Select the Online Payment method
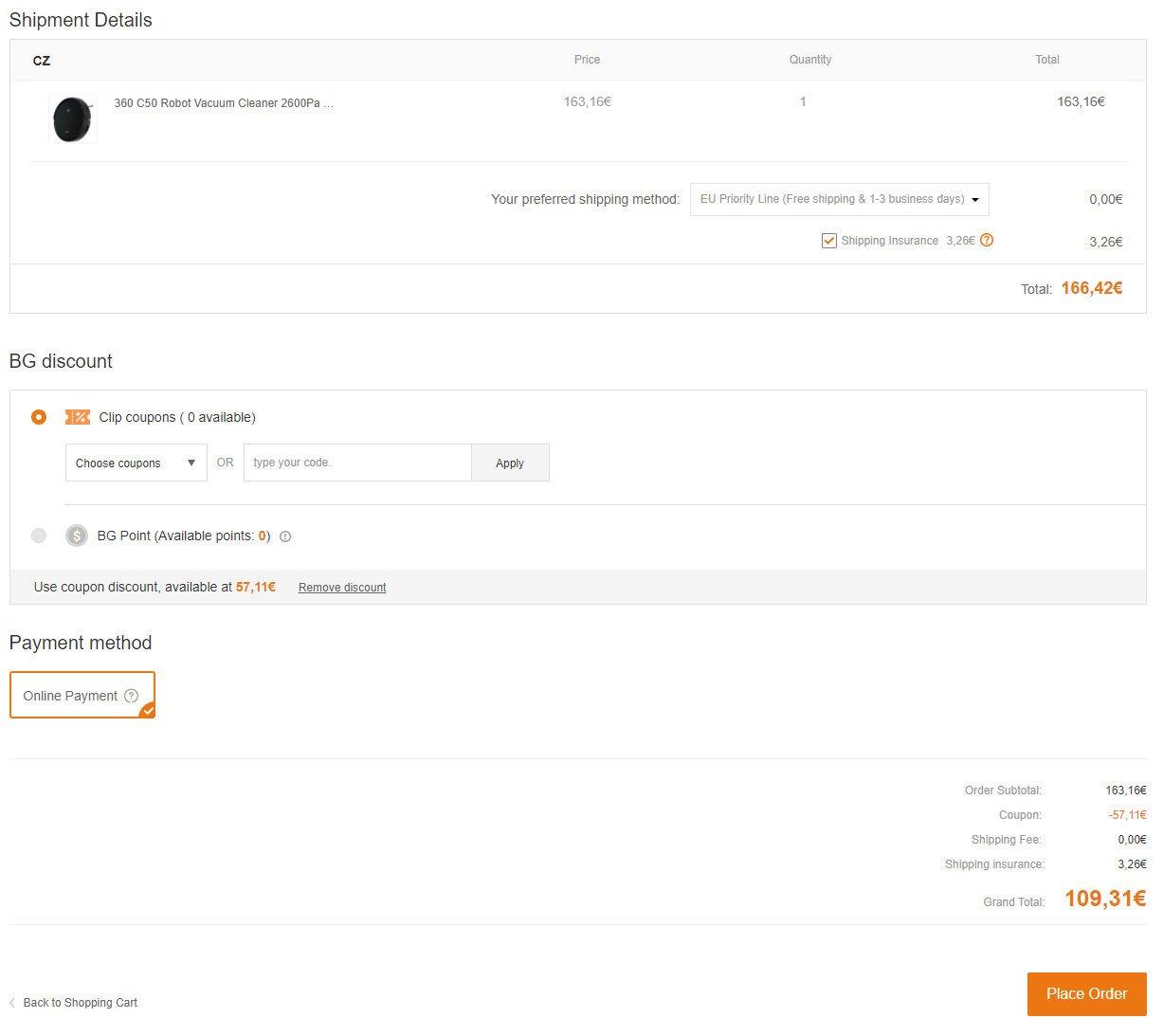 tap(82, 695)
